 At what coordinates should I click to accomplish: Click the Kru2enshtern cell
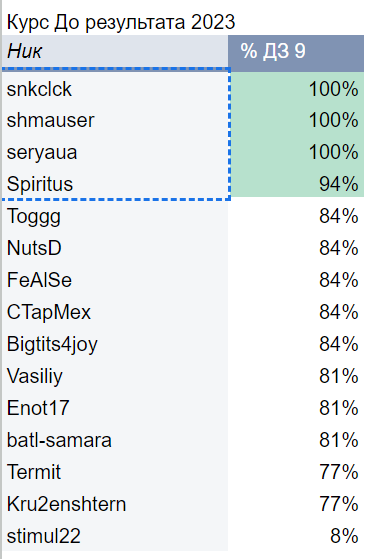point(115,504)
